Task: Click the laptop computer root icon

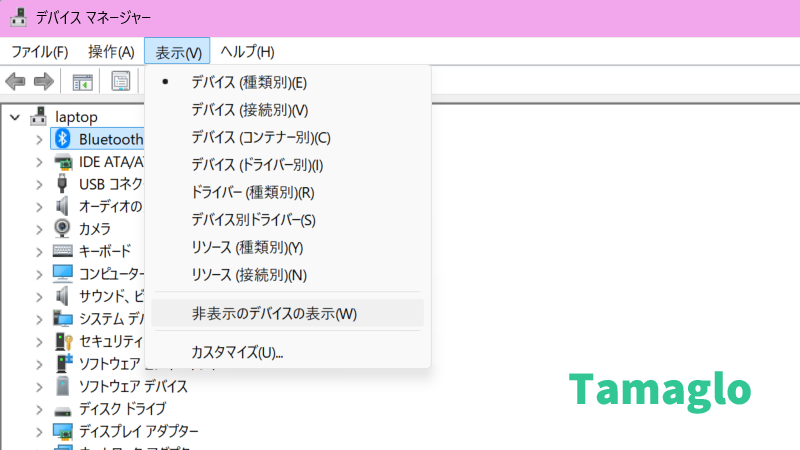Action: [38, 117]
